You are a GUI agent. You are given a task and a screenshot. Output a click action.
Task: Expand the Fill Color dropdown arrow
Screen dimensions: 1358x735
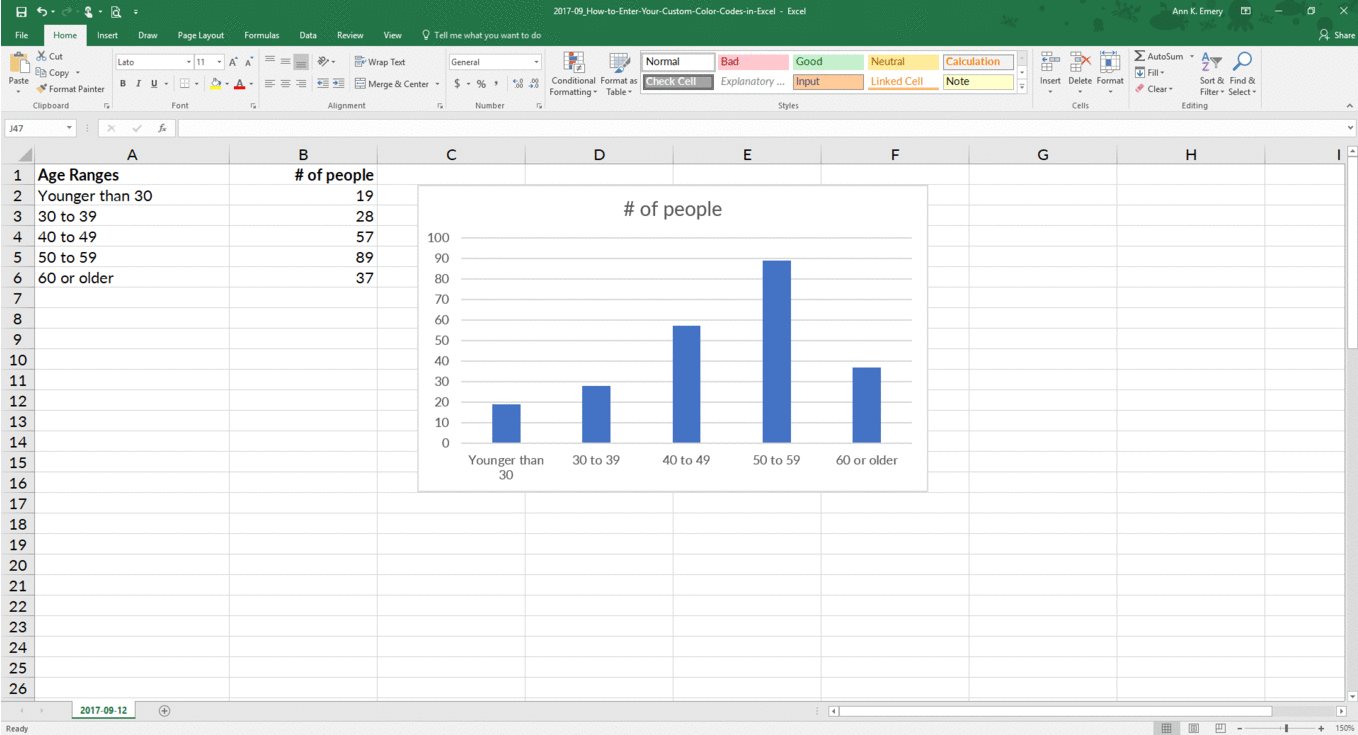(227, 84)
